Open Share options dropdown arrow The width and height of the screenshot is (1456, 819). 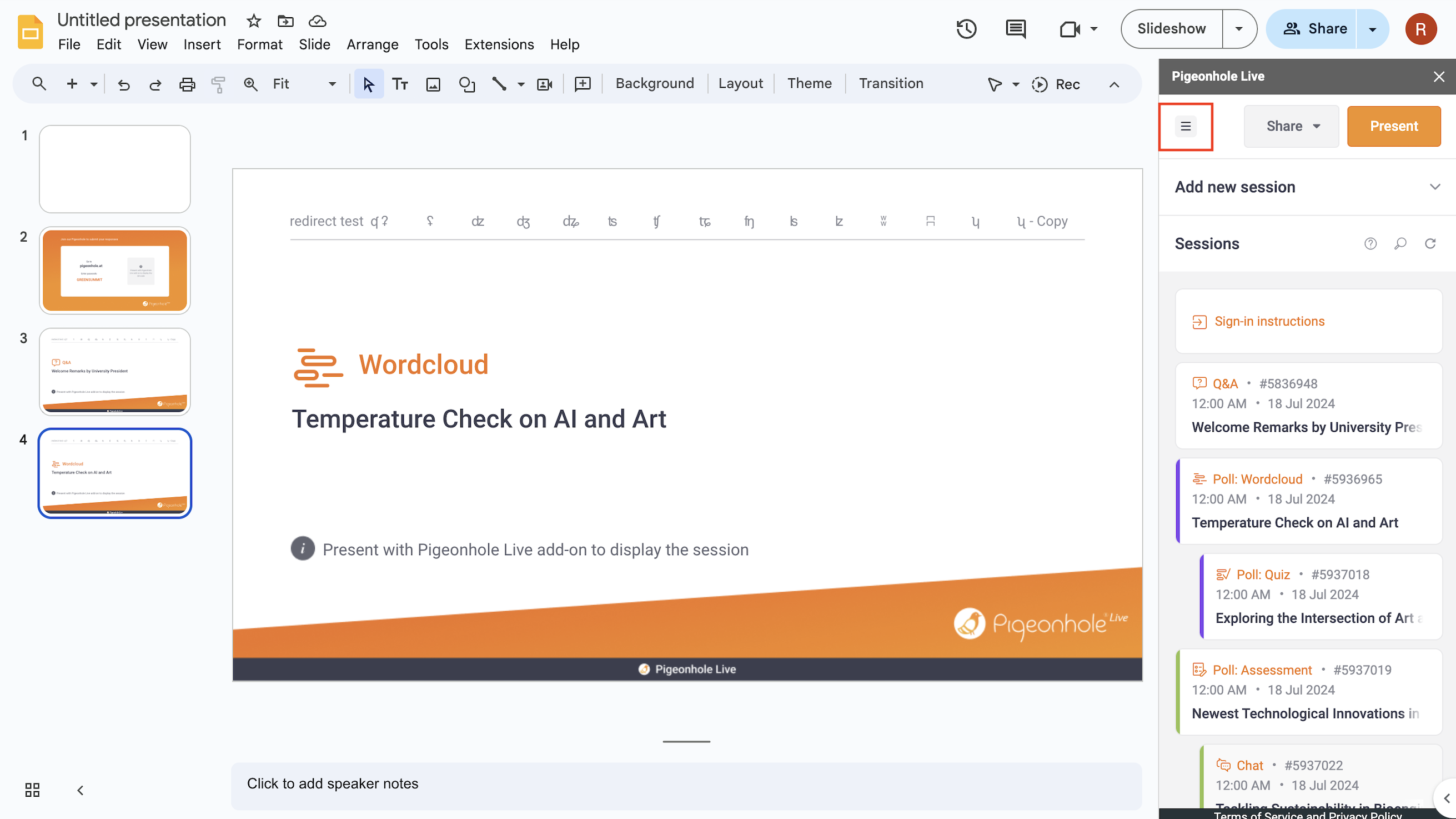pyautogui.click(x=1372, y=29)
